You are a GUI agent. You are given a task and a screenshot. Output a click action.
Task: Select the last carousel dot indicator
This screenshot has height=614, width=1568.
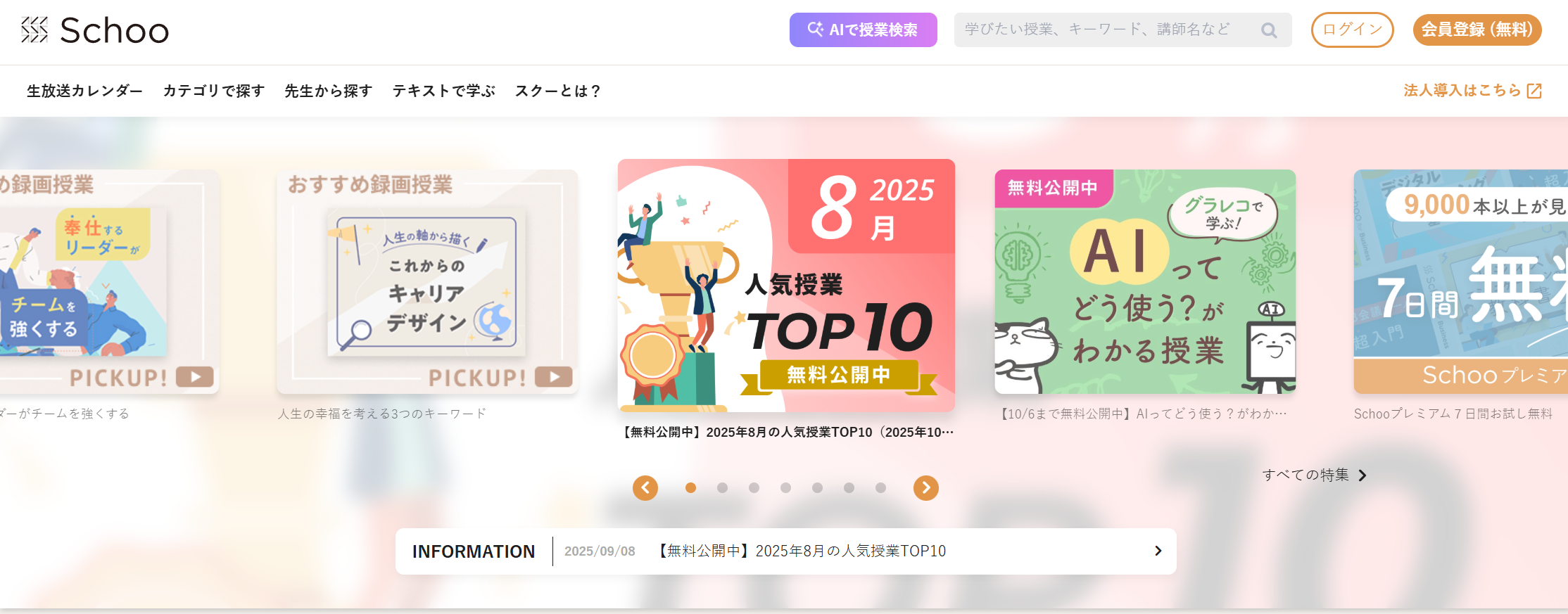click(x=880, y=487)
